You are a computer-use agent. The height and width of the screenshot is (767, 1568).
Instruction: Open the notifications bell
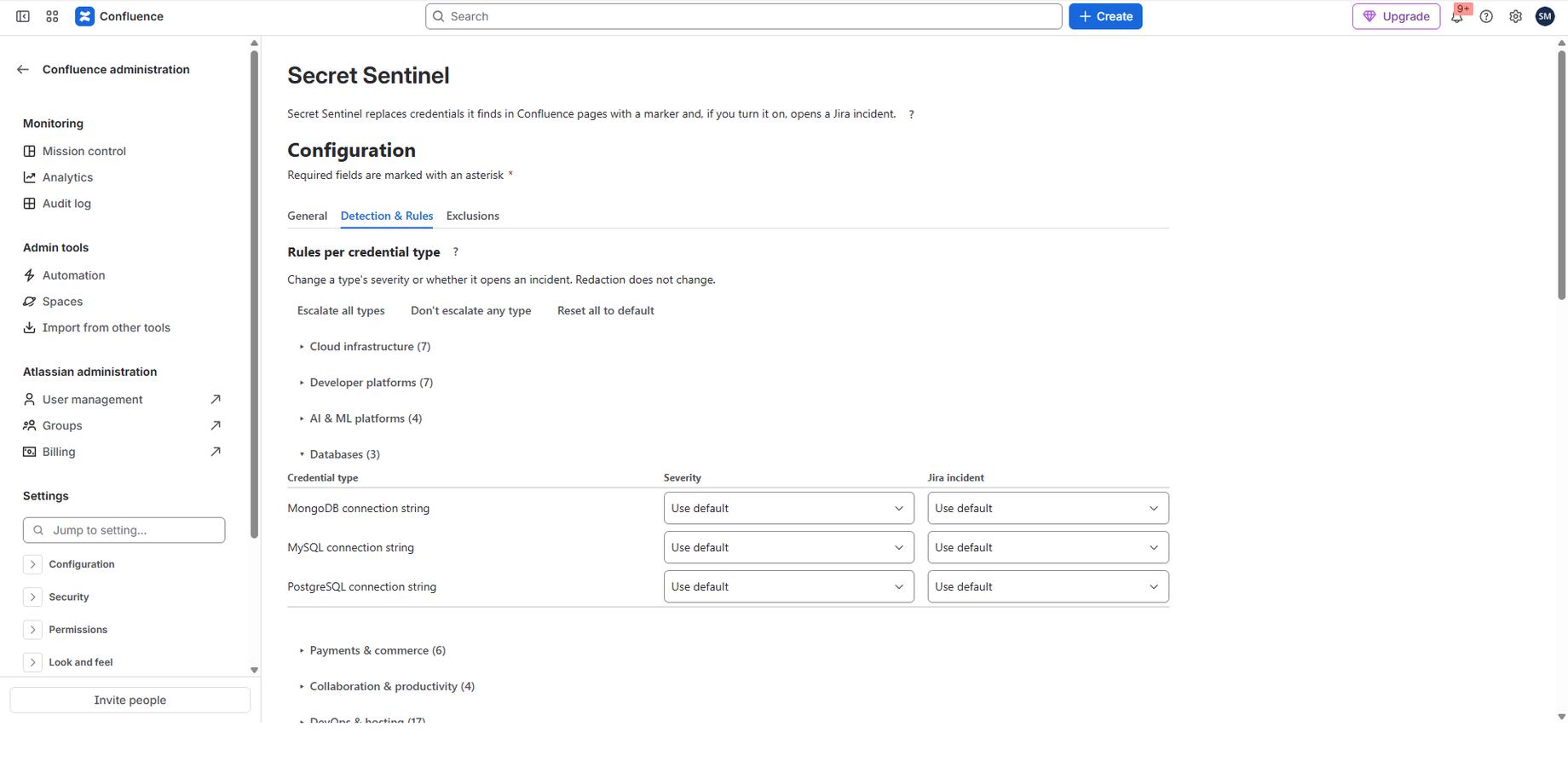point(1457,16)
